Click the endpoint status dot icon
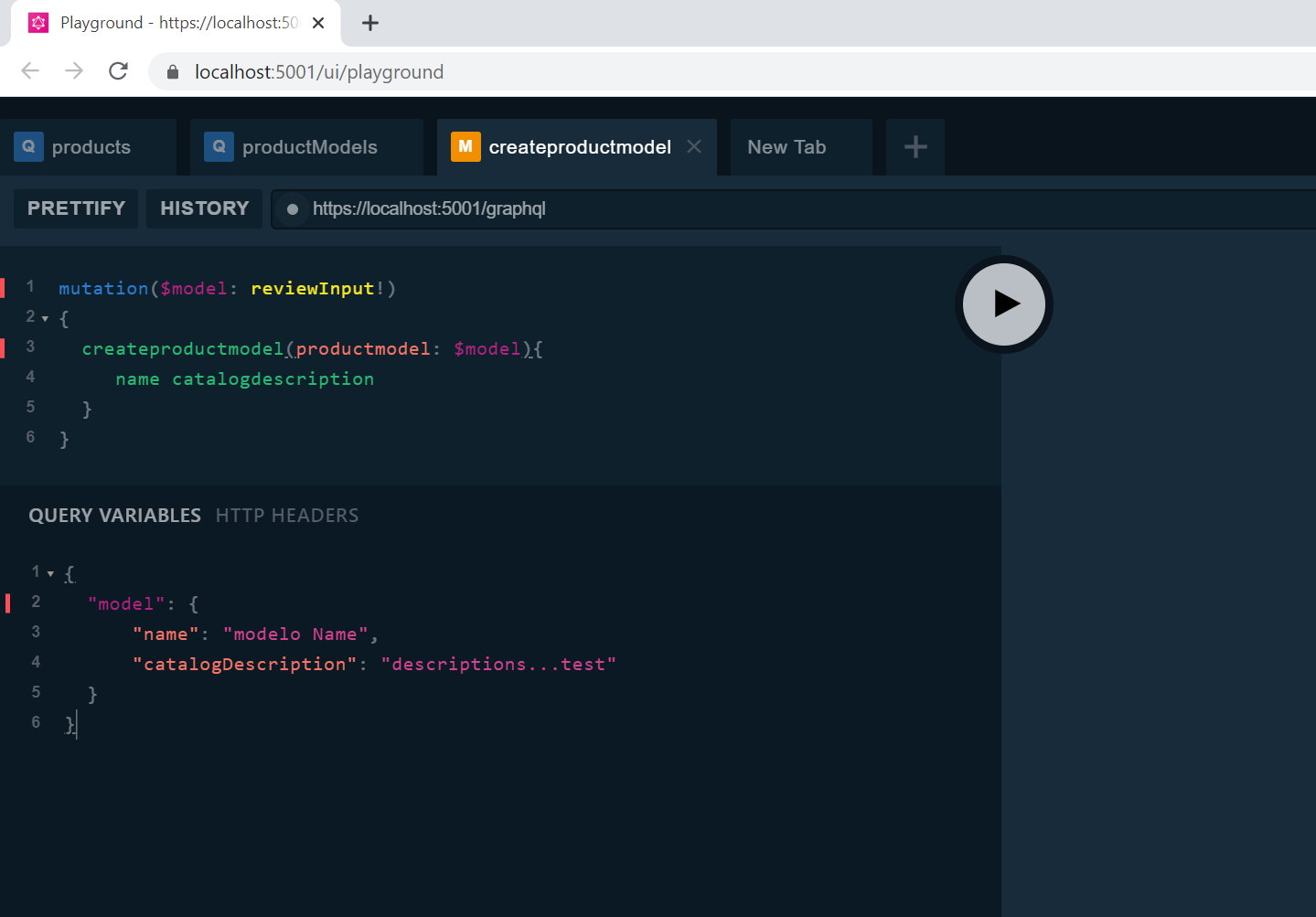Image resolution: width=1316 pixels, height=917 pixels. click(x=293, y=209)
